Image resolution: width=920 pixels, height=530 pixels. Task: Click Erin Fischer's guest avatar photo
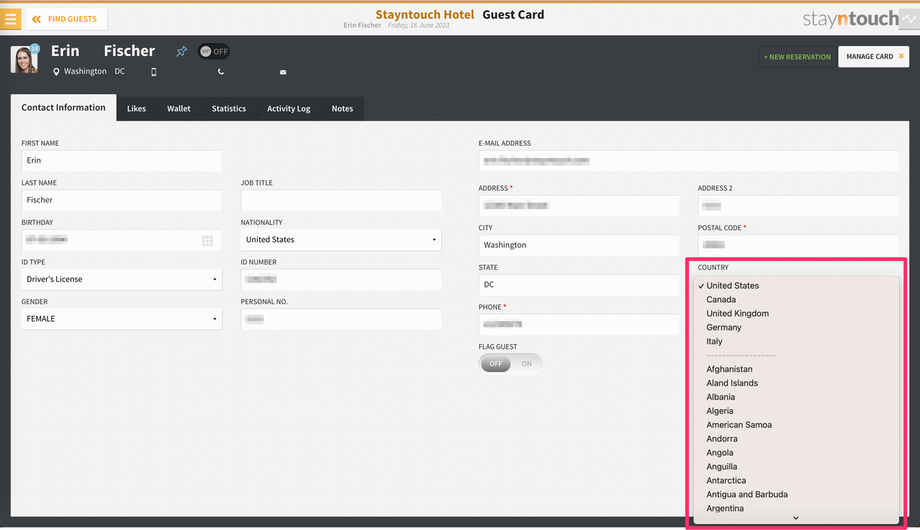pyautogui.click(x=24, y=59)
